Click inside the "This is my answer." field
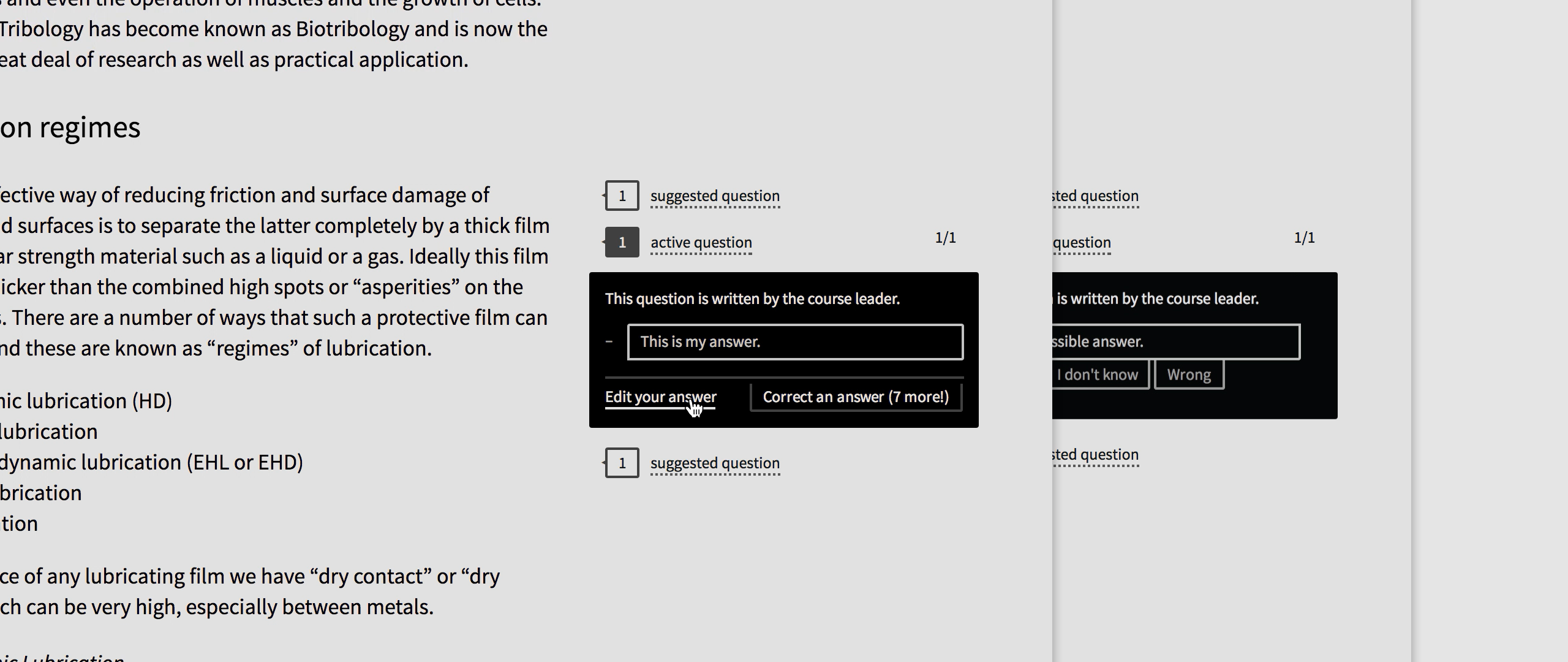This screenshot has width=1568, height=662. pyautogui.click(x=795, y=341)
